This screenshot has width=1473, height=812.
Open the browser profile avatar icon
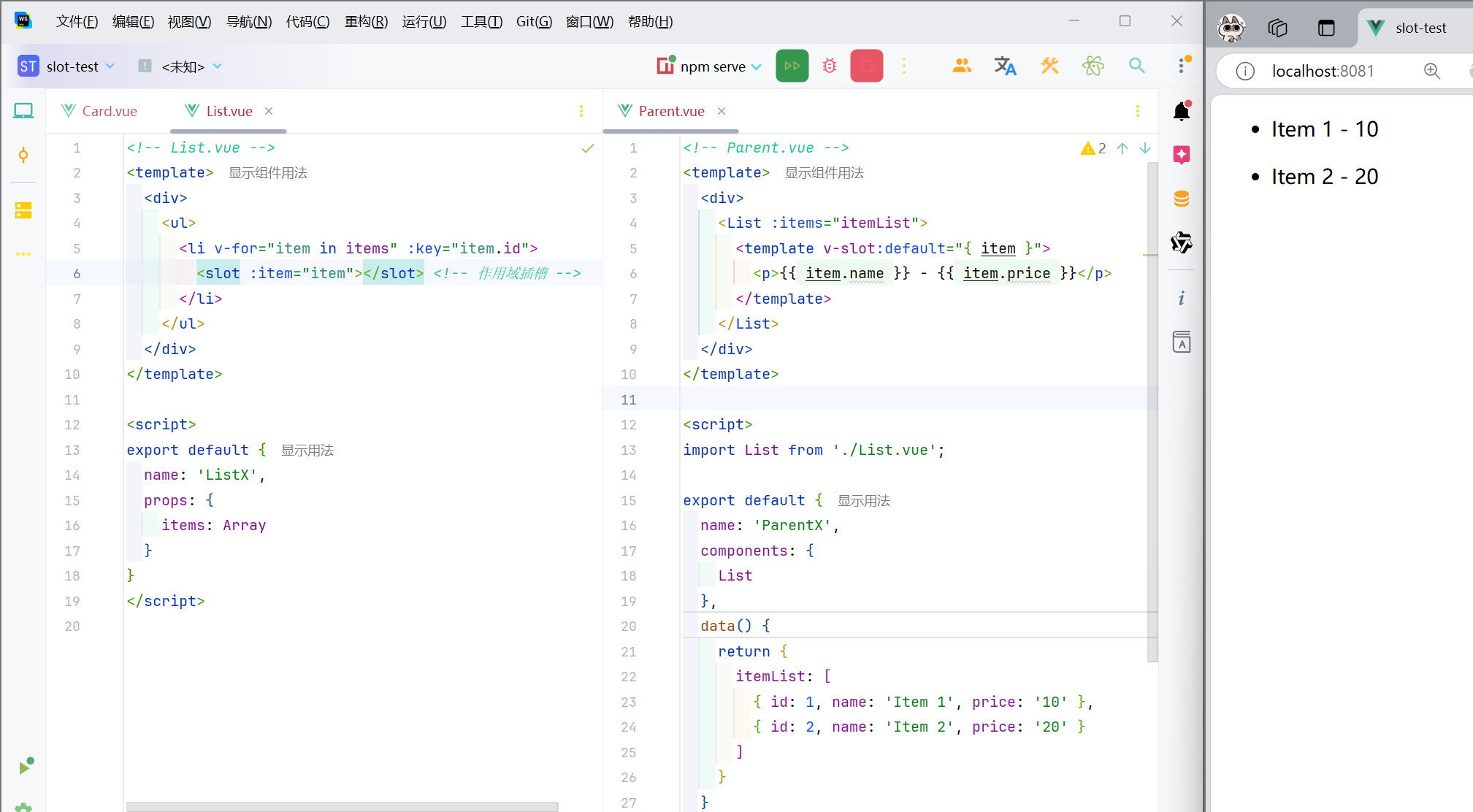click(1231, 28)
